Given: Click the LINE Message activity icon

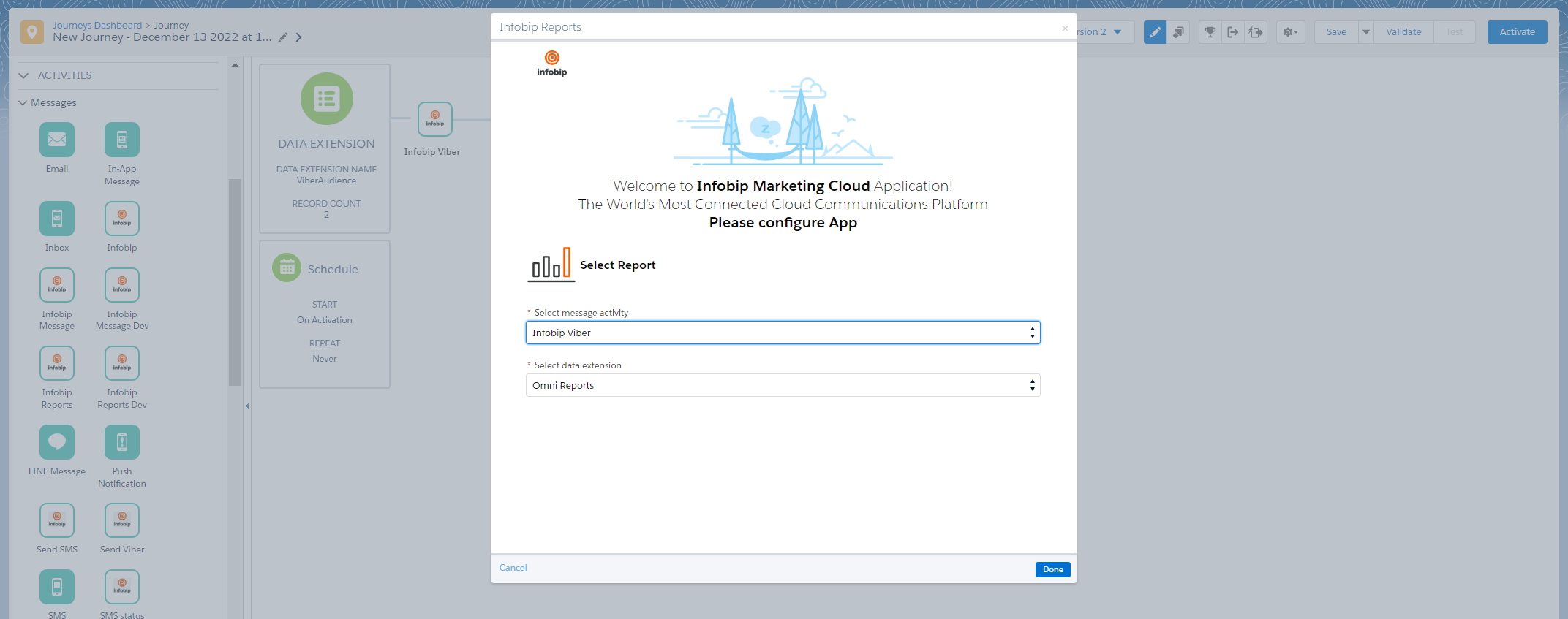Looking at the screenshot, I should click(57, 442).
